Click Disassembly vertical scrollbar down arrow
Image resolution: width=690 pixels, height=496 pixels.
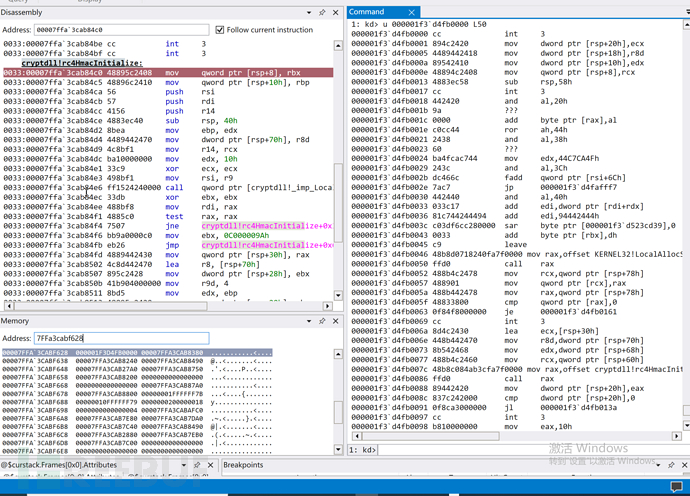[x=338, y=295]
